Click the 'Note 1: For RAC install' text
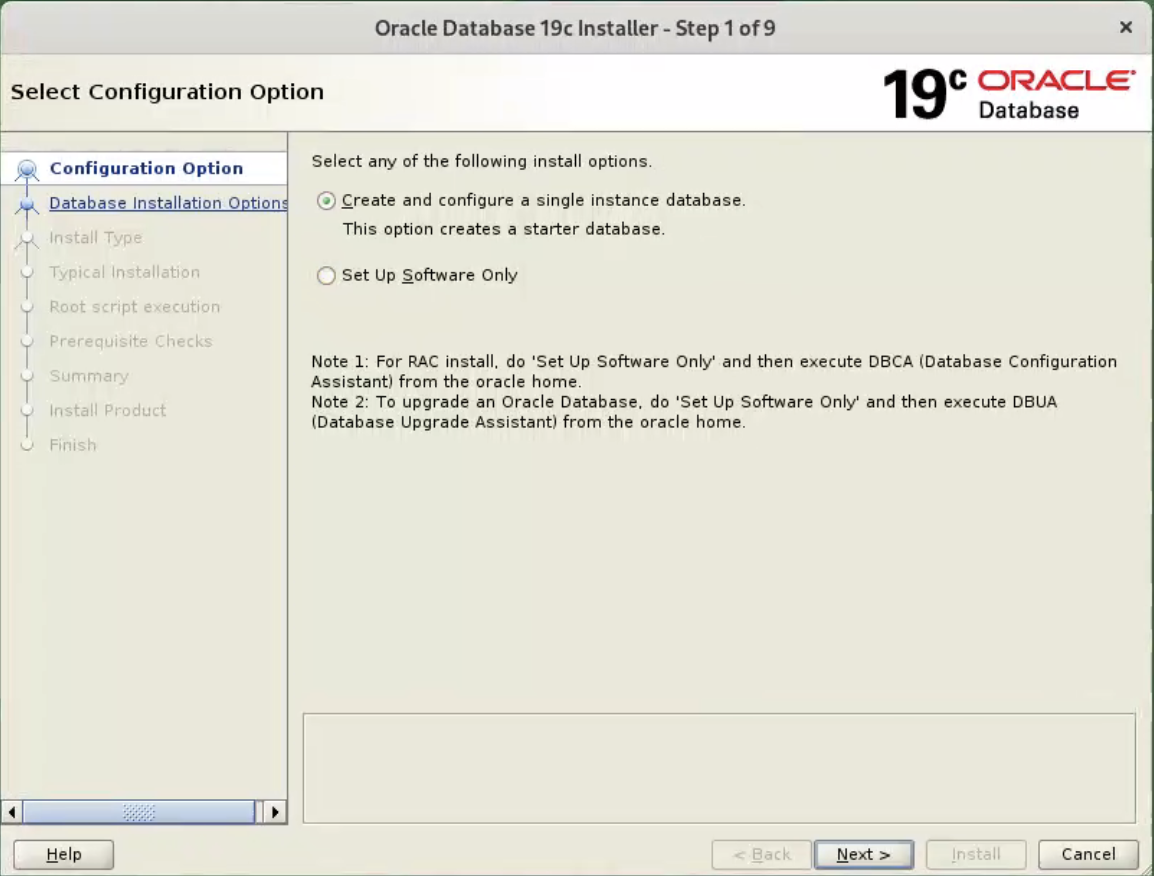 pyautogui.click(x=714, y=372)
